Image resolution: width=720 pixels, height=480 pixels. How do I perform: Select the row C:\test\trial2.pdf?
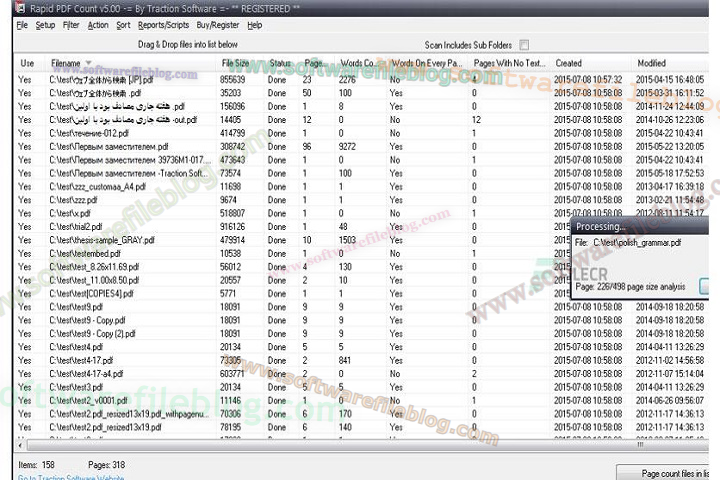294,227
